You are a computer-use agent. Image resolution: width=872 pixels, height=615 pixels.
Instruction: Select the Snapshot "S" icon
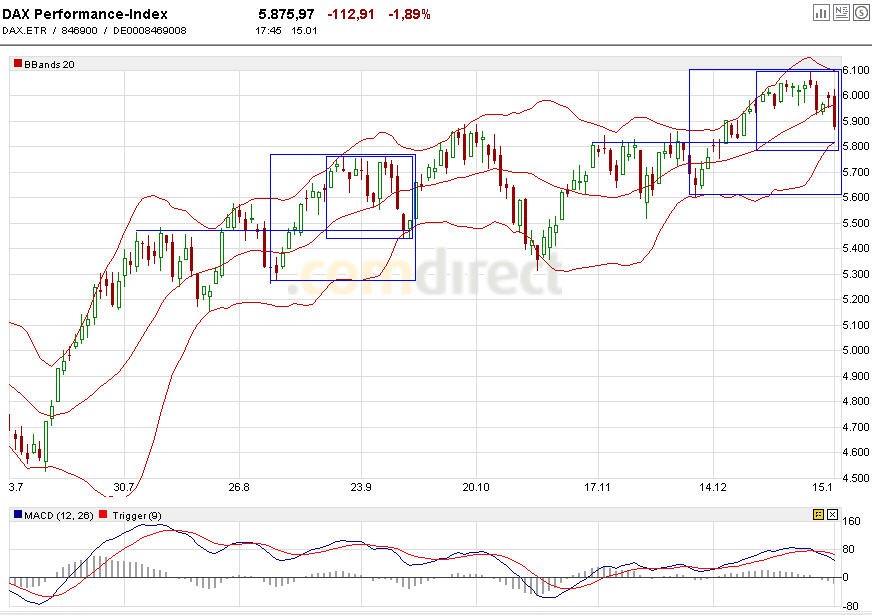click(861, 12)
